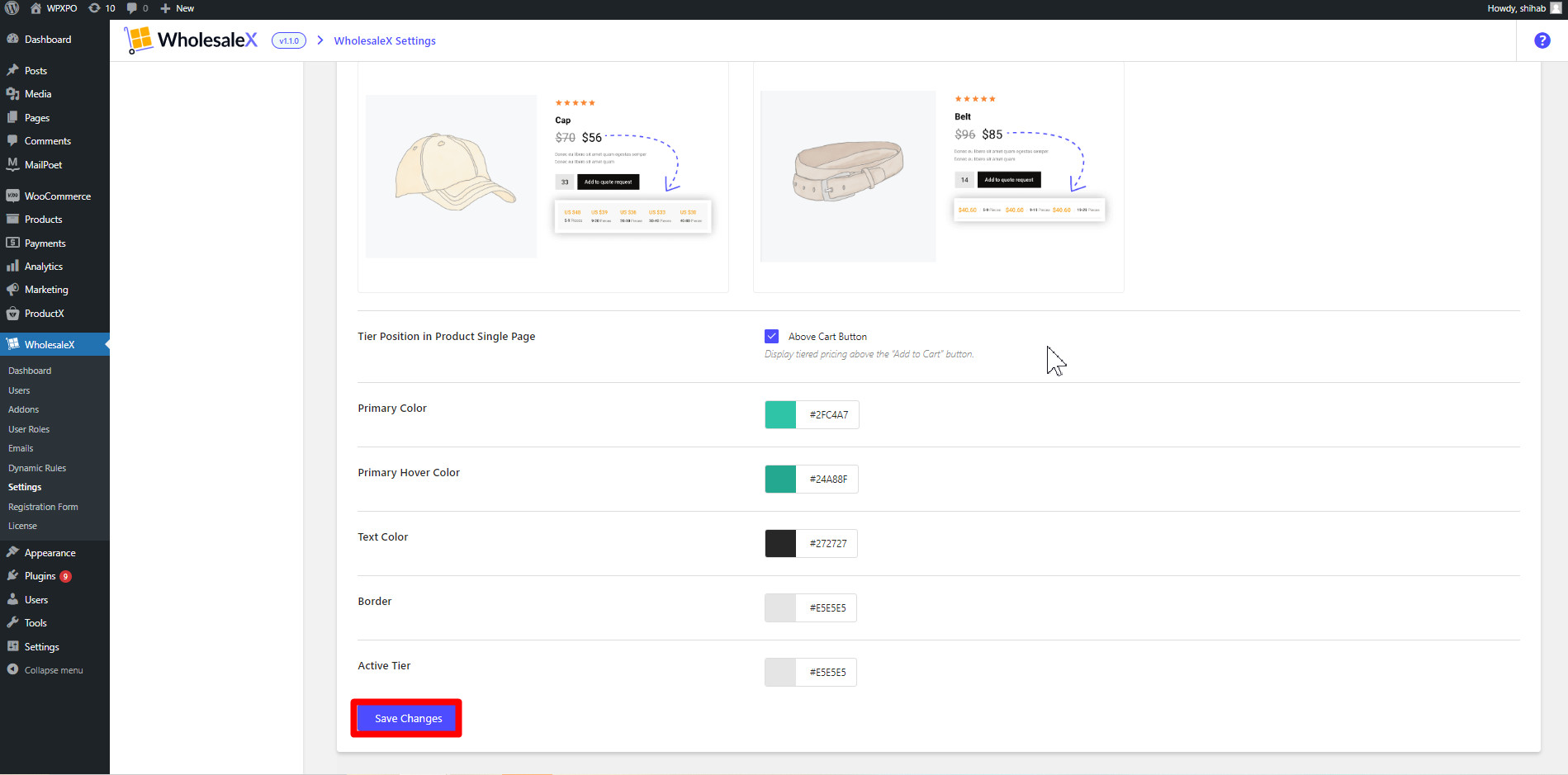Click the Analytics bar chart icon
The image size is (1568, 775).
click(x=12, y=266)
